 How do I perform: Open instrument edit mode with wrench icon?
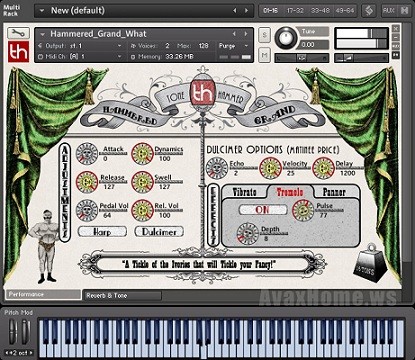click(x=18, y=33)
